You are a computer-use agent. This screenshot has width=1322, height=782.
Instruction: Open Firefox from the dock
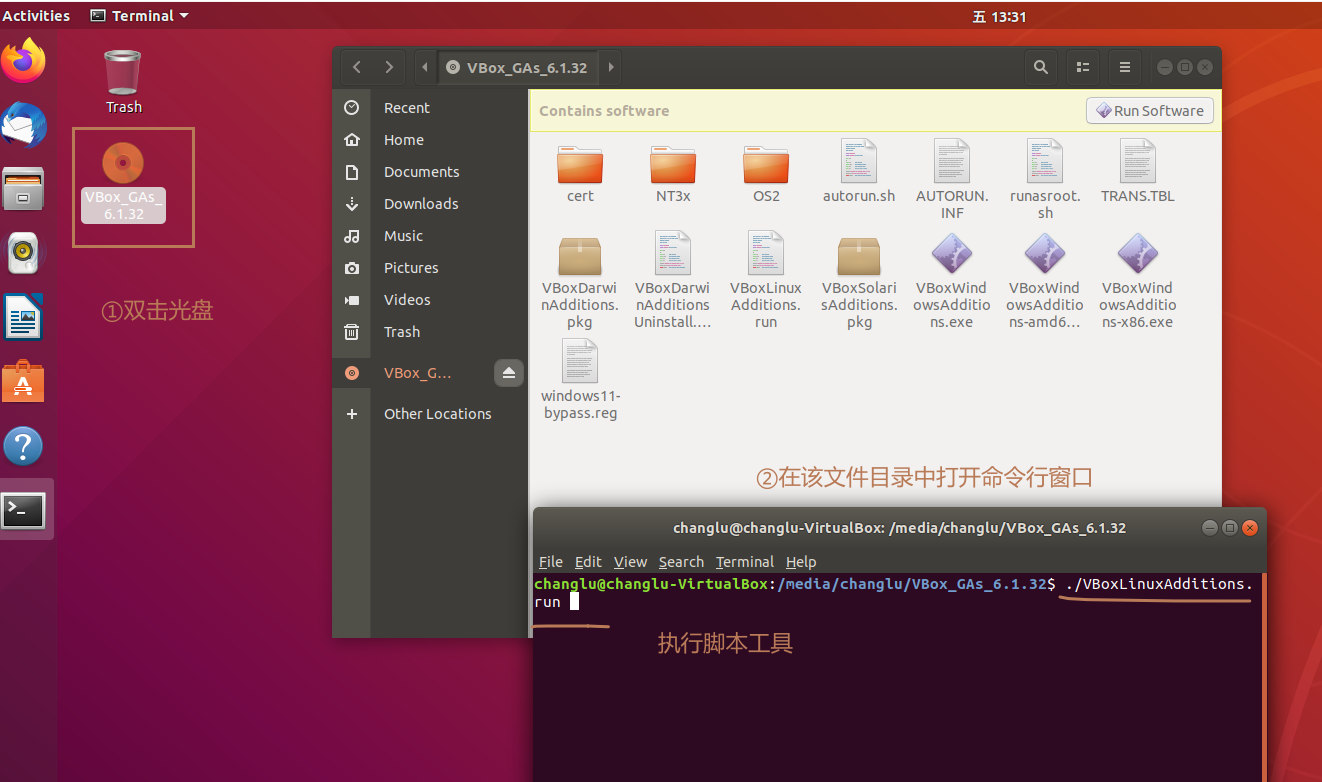click(23, 60)
